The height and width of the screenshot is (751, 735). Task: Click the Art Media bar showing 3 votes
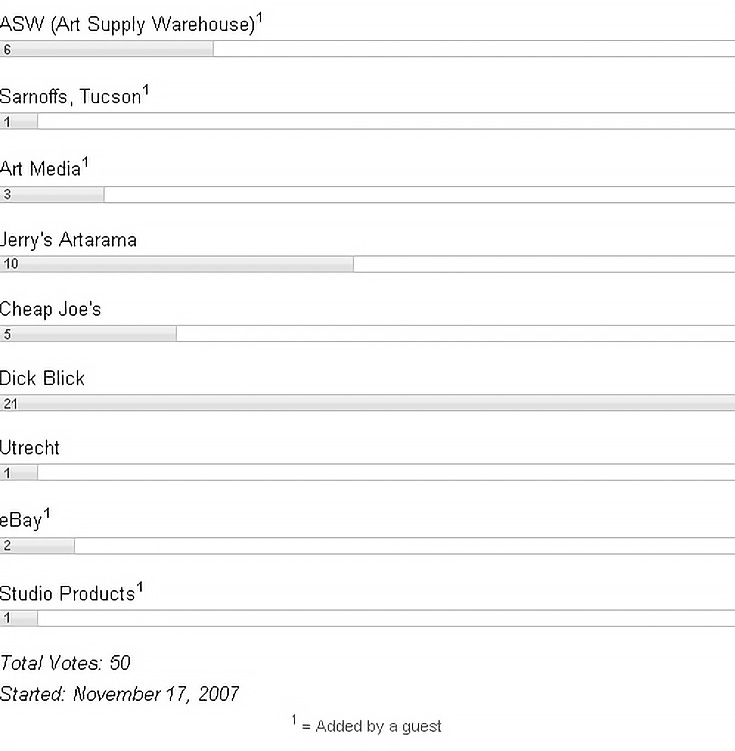tap(52, 195)
